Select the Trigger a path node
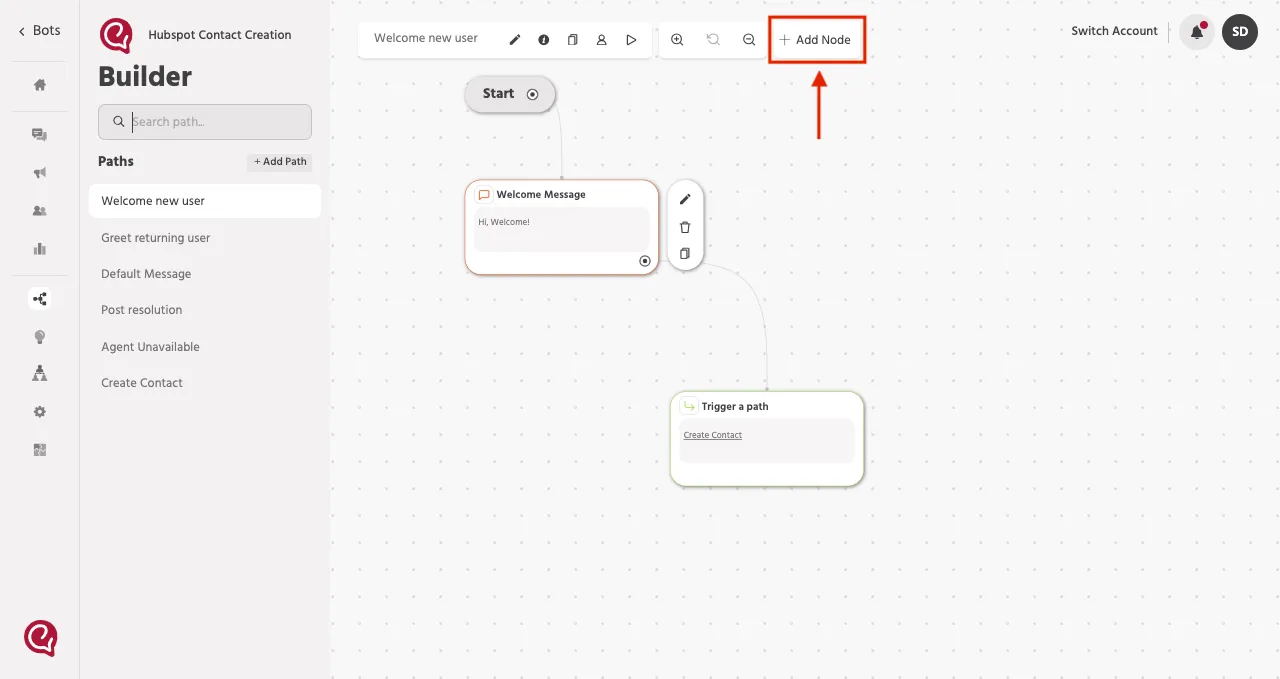Screen dimensions: 1280x679 point(767,439)
